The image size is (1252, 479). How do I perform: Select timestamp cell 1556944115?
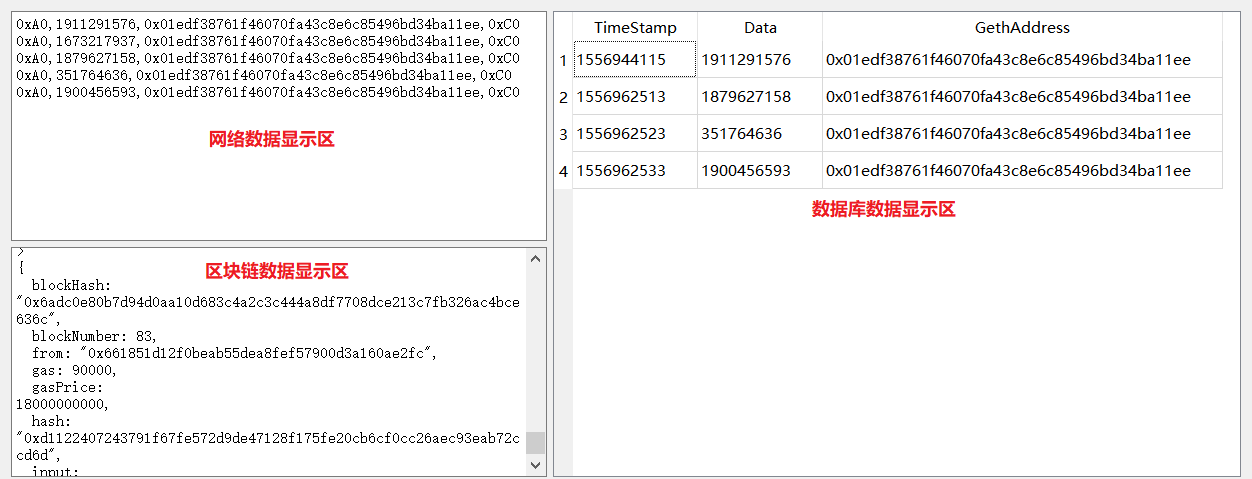click(x=635, y=60)
